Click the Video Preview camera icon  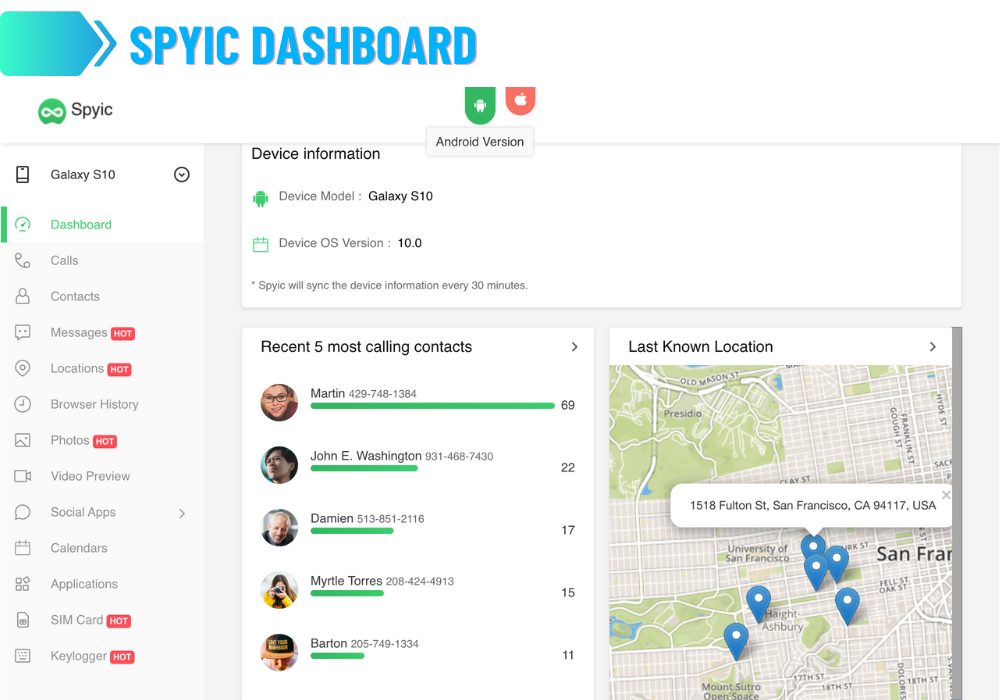(22, 476)
